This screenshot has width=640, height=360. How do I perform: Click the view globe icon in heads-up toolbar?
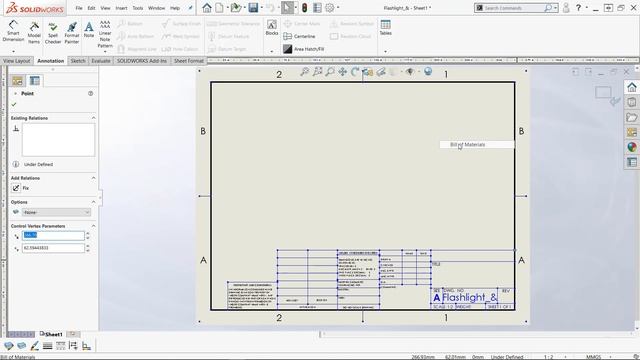pos(428,72)
